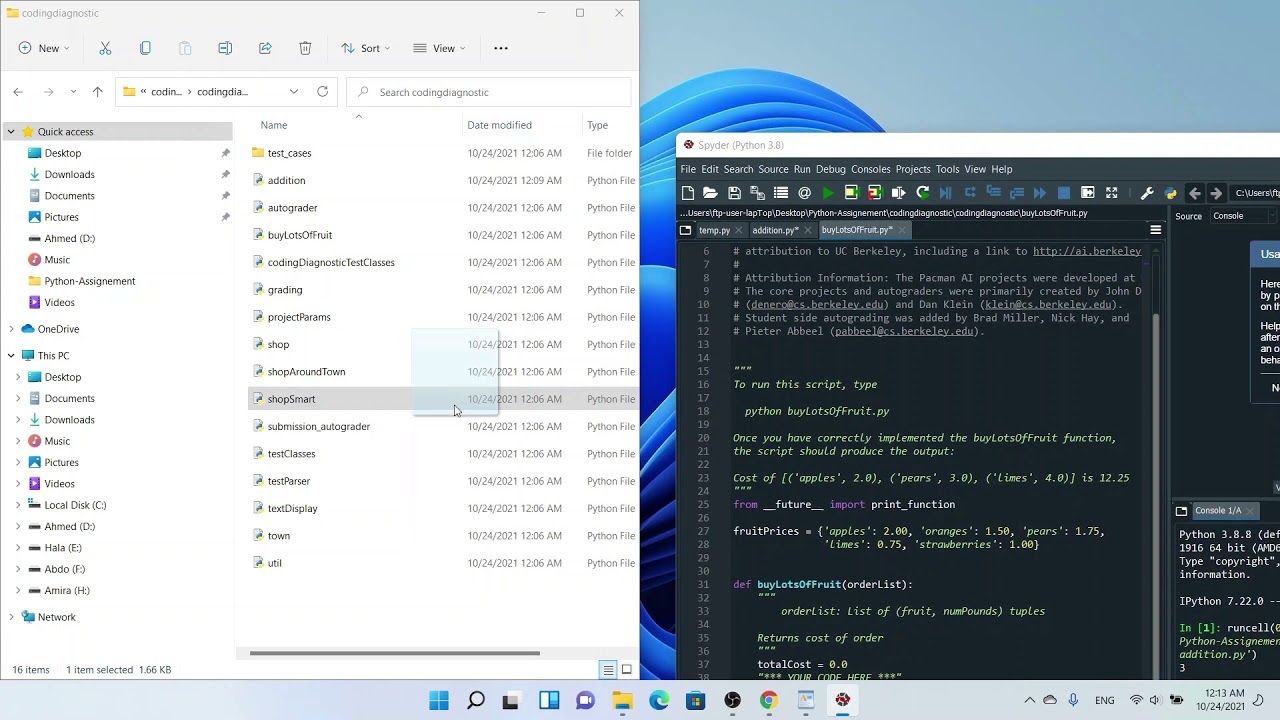Image resolution: width=1280 pixels, height=720 pixels.
Task: Expand Local Disk (C:) in navigation pane
Action: [x=18, y=505]
